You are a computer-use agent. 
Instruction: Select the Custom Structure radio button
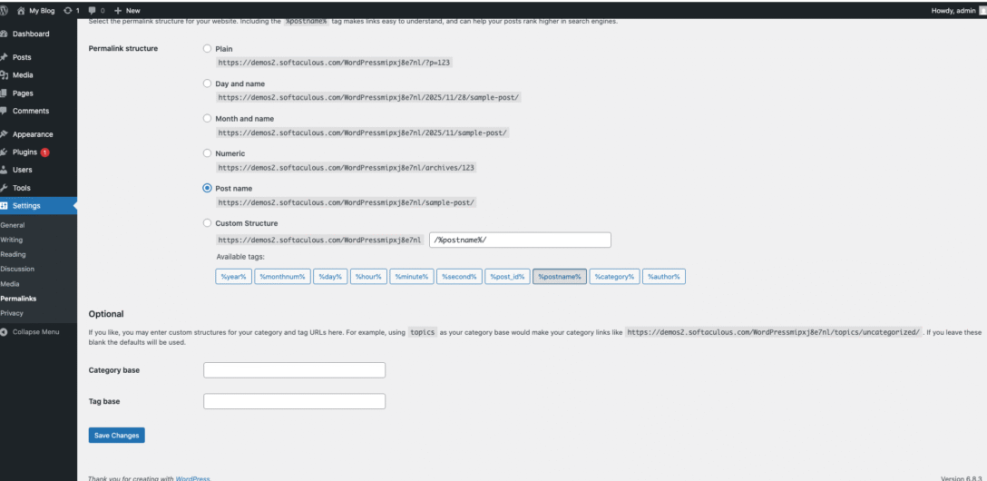[207, 223]
